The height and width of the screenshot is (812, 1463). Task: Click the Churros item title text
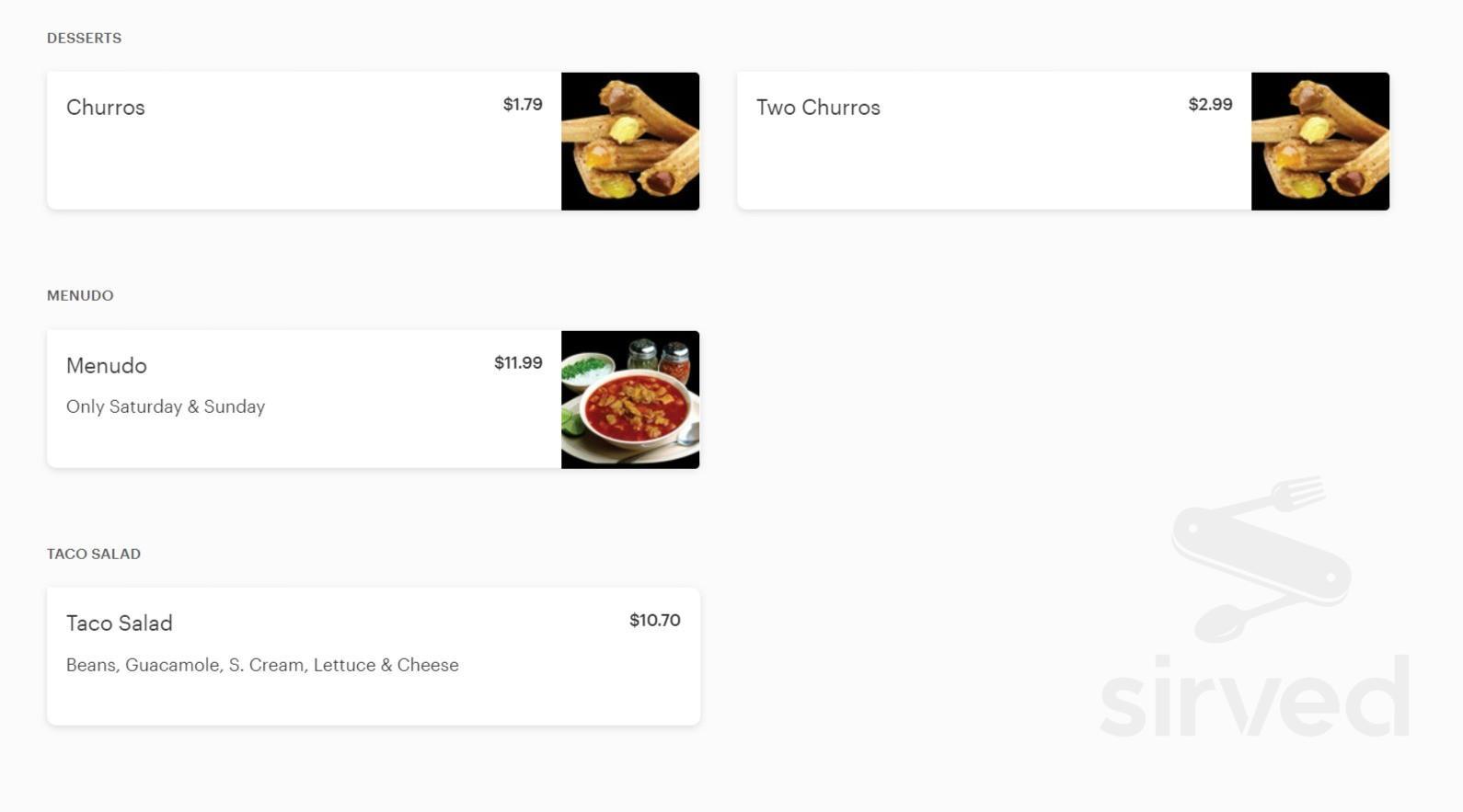tap(105, 107)
